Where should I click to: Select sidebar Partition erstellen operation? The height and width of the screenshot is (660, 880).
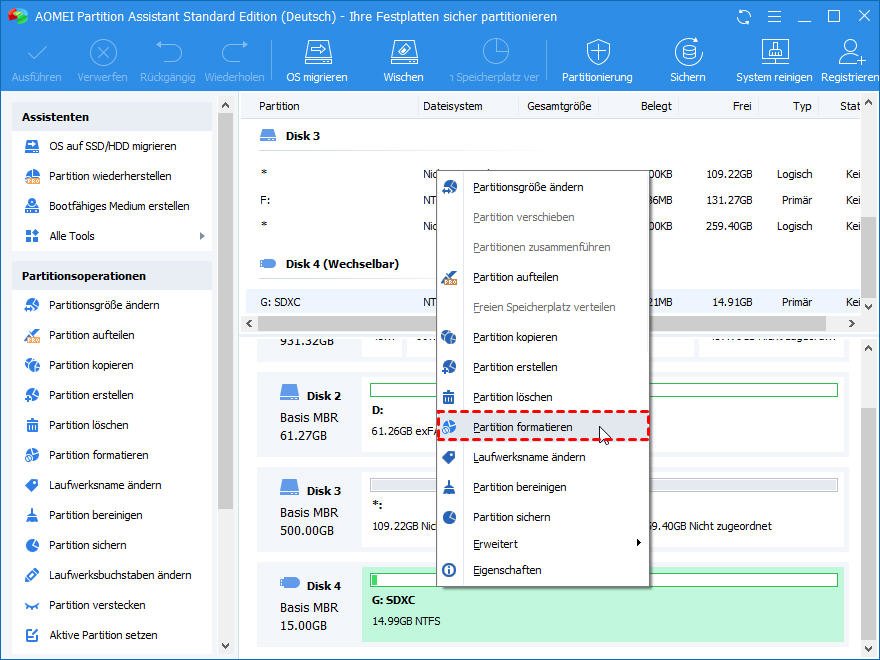click(91, 395)
